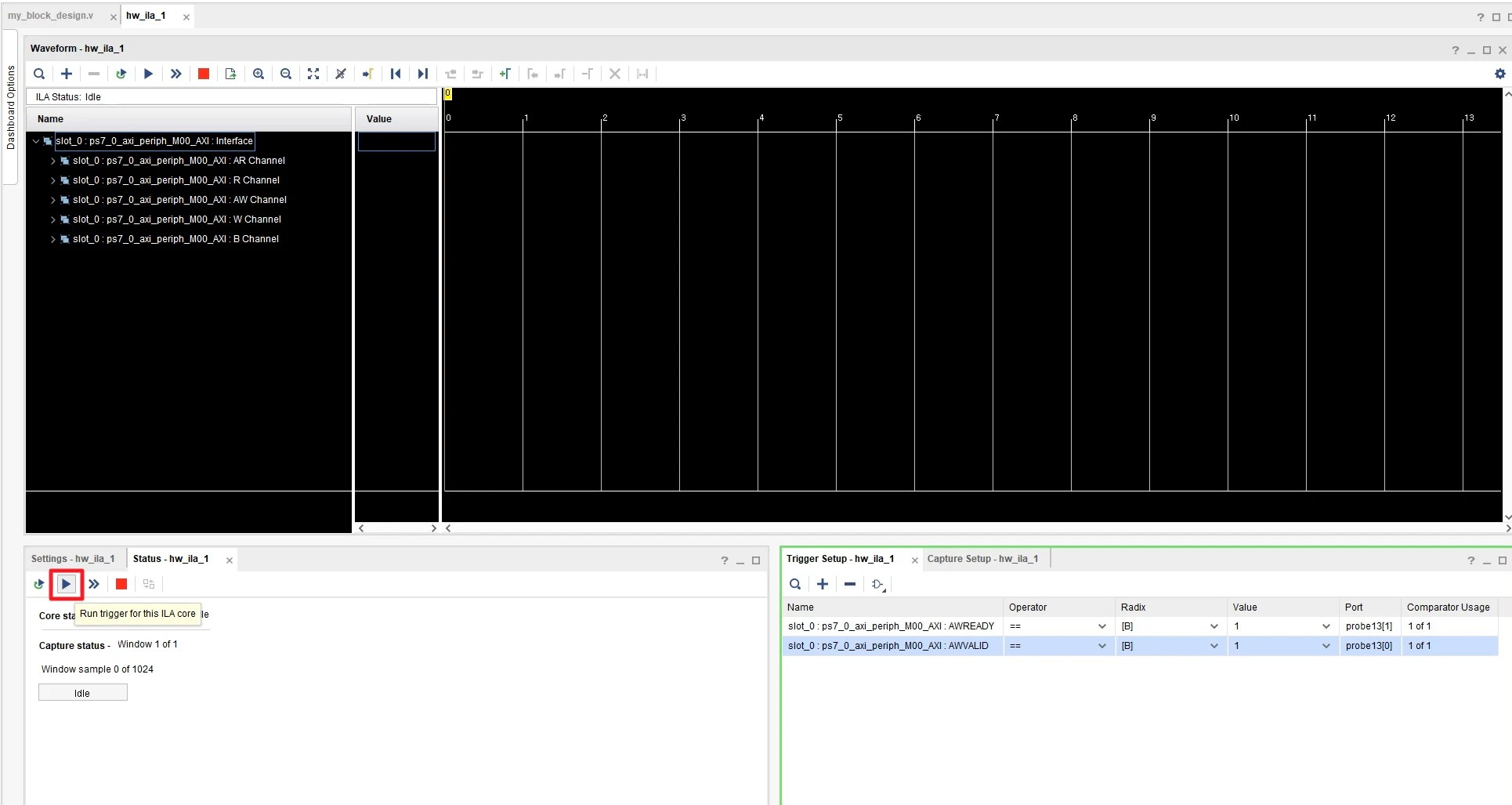Stop the trigger from the Waveform toolbar
This screenshot has width=1512, height=805.
click(x=204, y=74)
